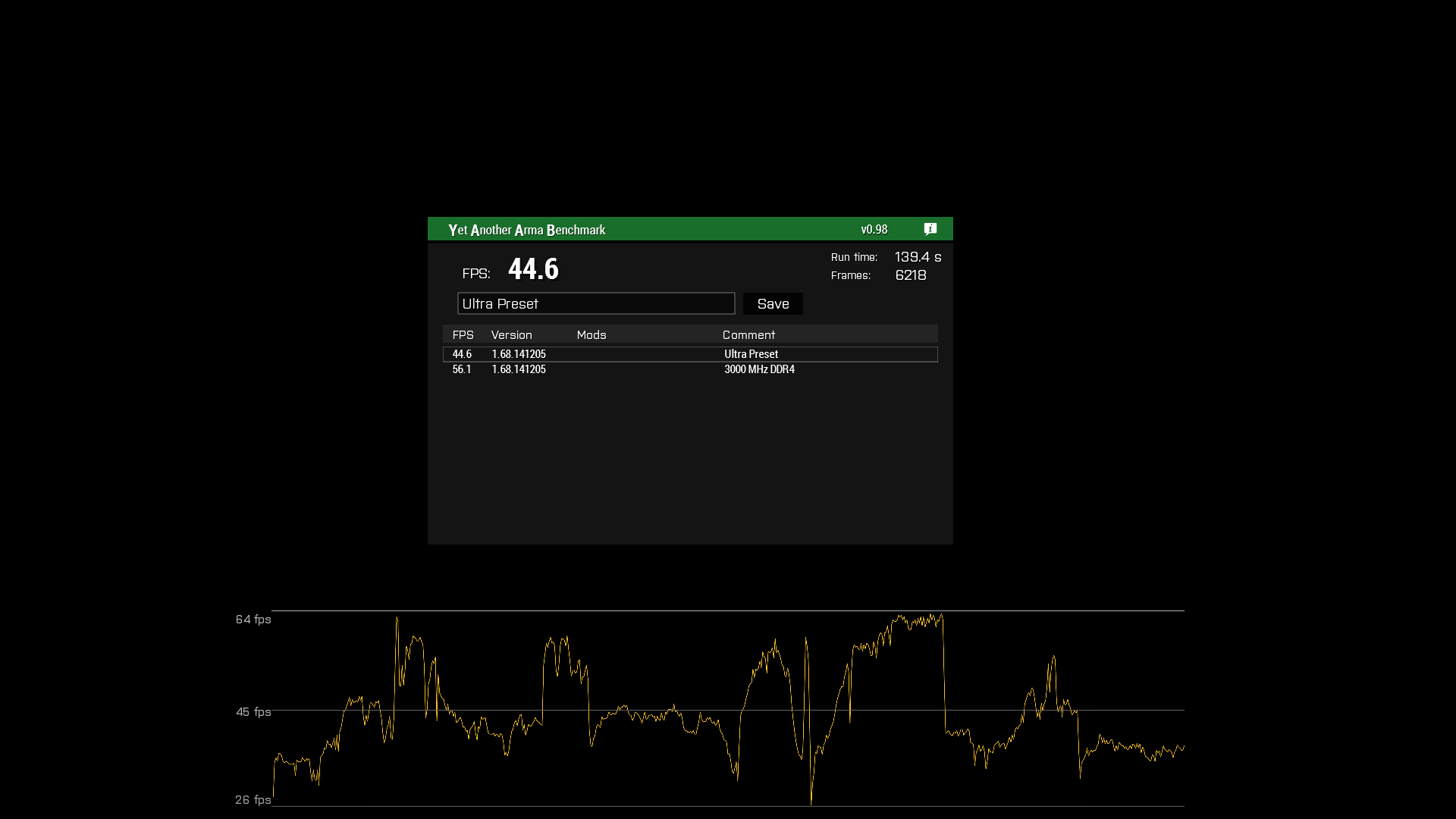The width and height of the screenshot is (1456, 819).
Task: Sort results by FPS column header
Action: tap(463, 335)
